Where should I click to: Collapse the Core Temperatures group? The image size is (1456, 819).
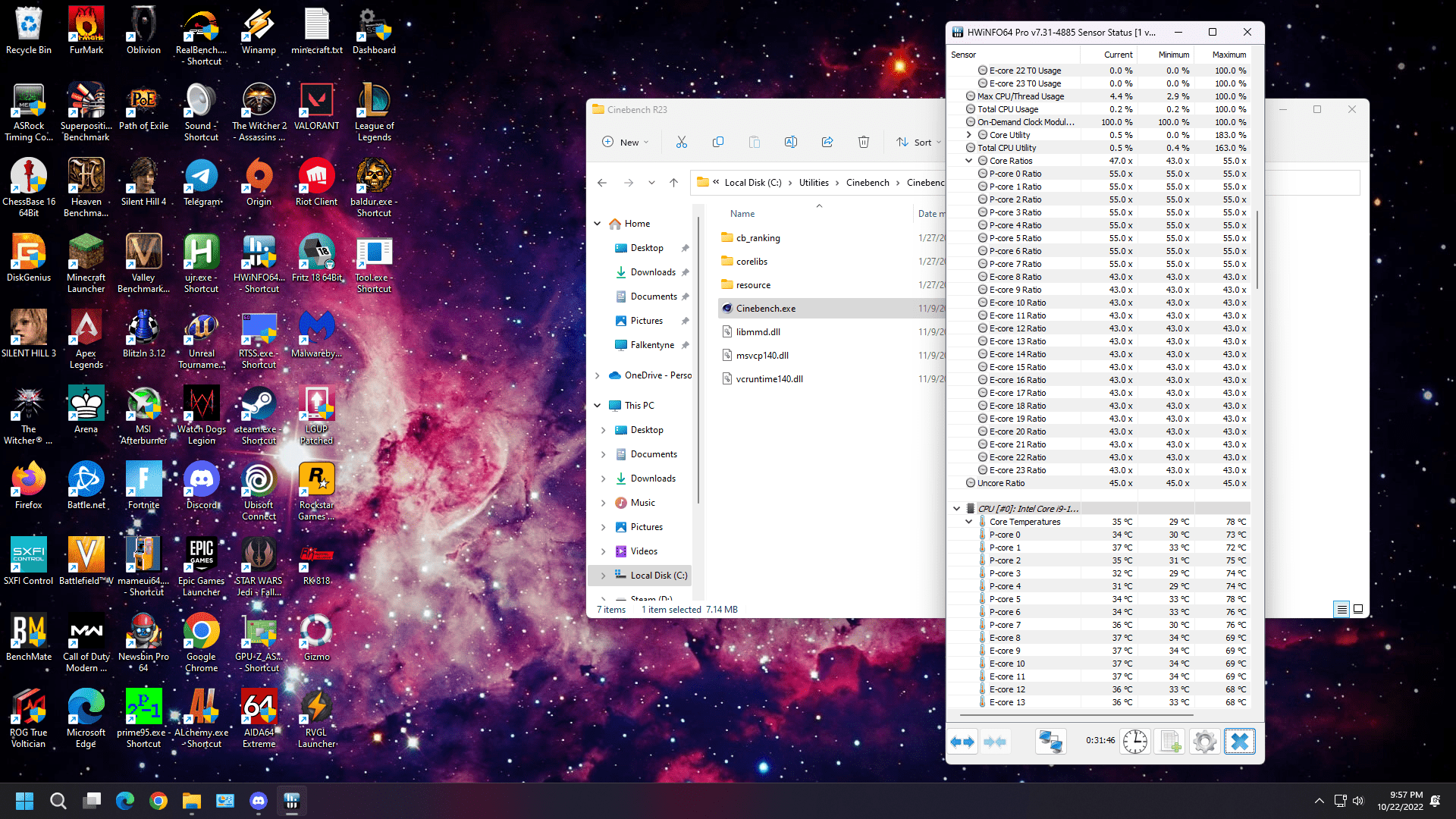tap(968, 522)
